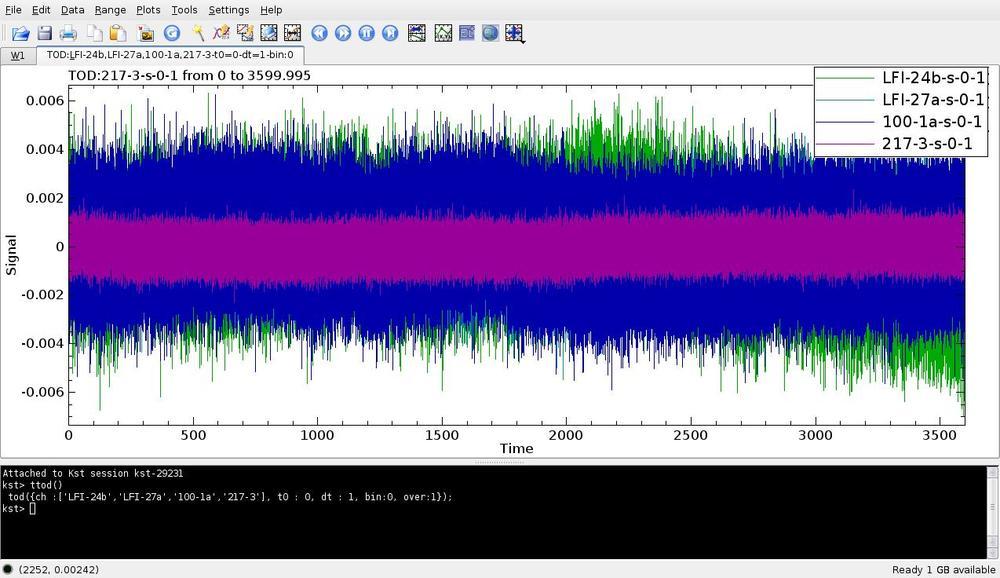Click the globe icon in toolbar
Screen dimensions: 1000x578
click(490, 33)
